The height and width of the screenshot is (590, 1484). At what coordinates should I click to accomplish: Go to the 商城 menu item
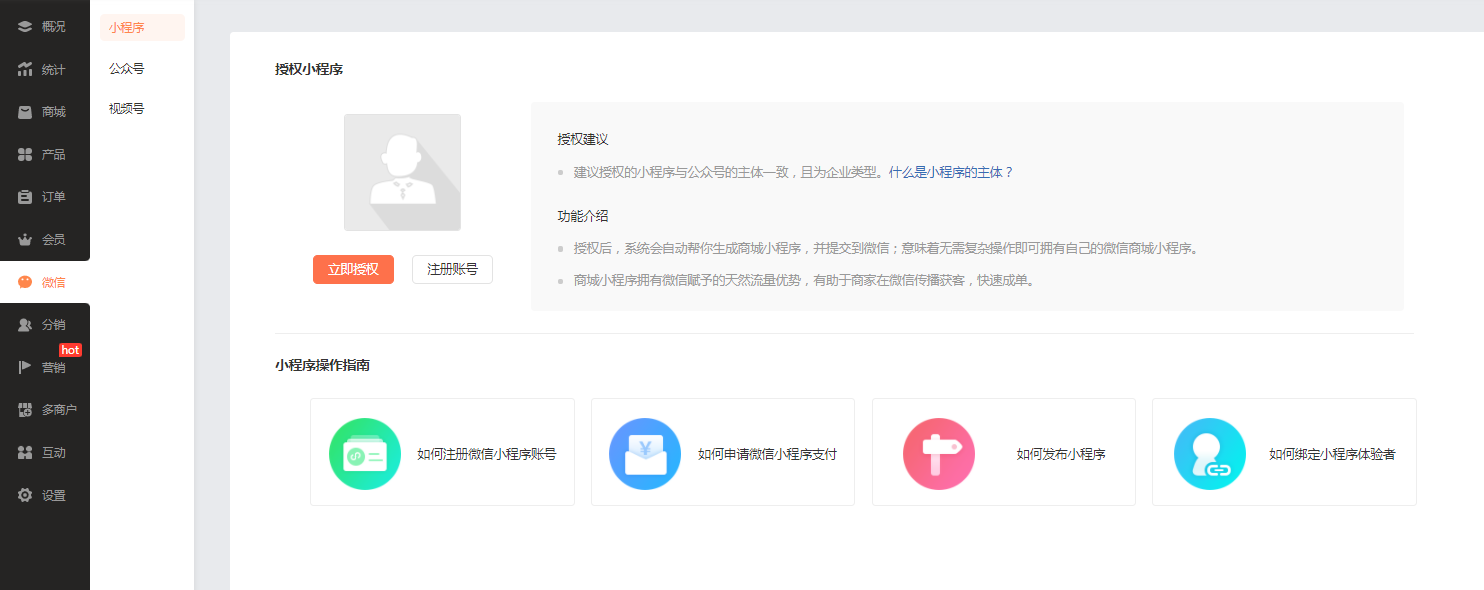click(x=45, y=112)
